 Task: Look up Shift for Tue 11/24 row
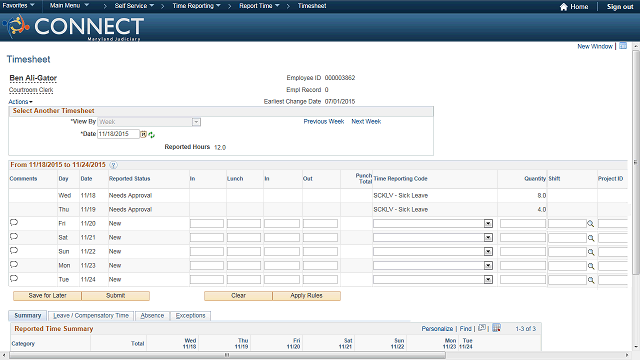(x=591, y=280)
